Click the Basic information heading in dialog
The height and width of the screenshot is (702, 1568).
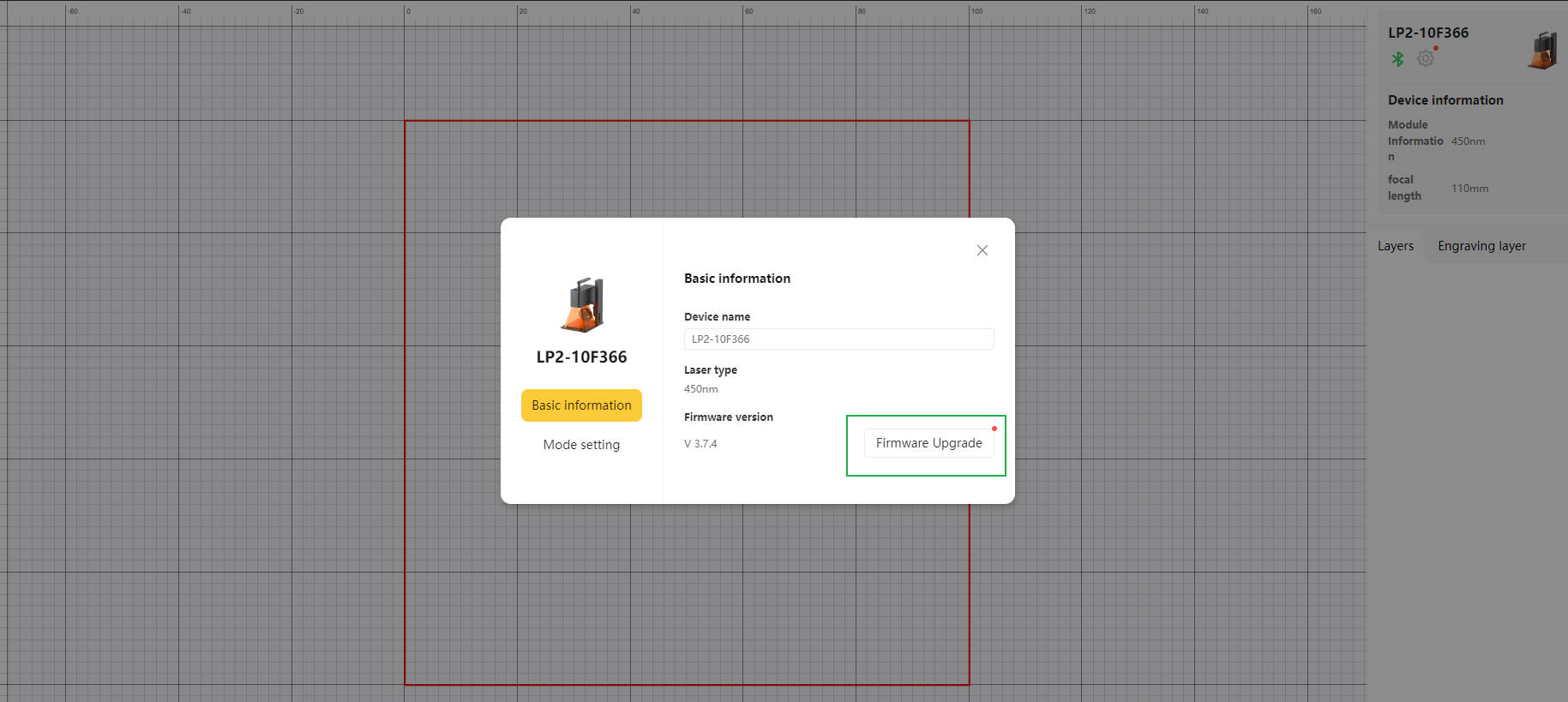click(x=737, y=279)
